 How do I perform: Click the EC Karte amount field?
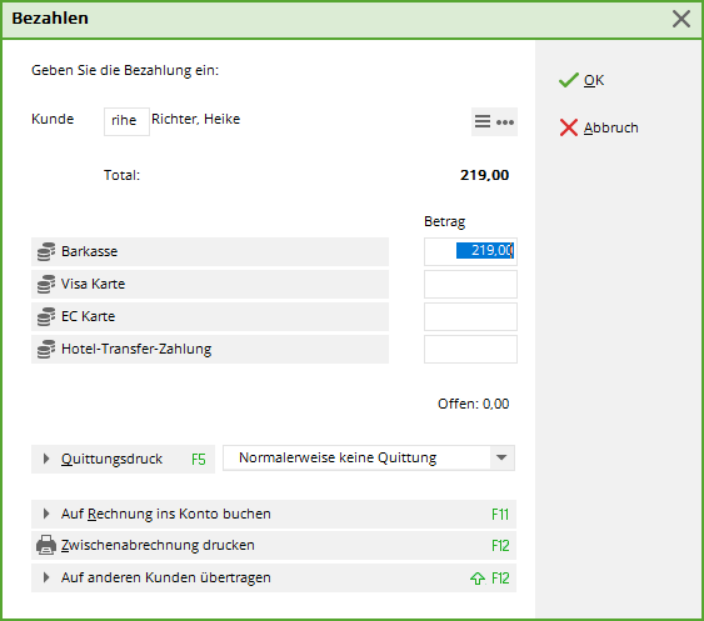(x=471, y=317)
